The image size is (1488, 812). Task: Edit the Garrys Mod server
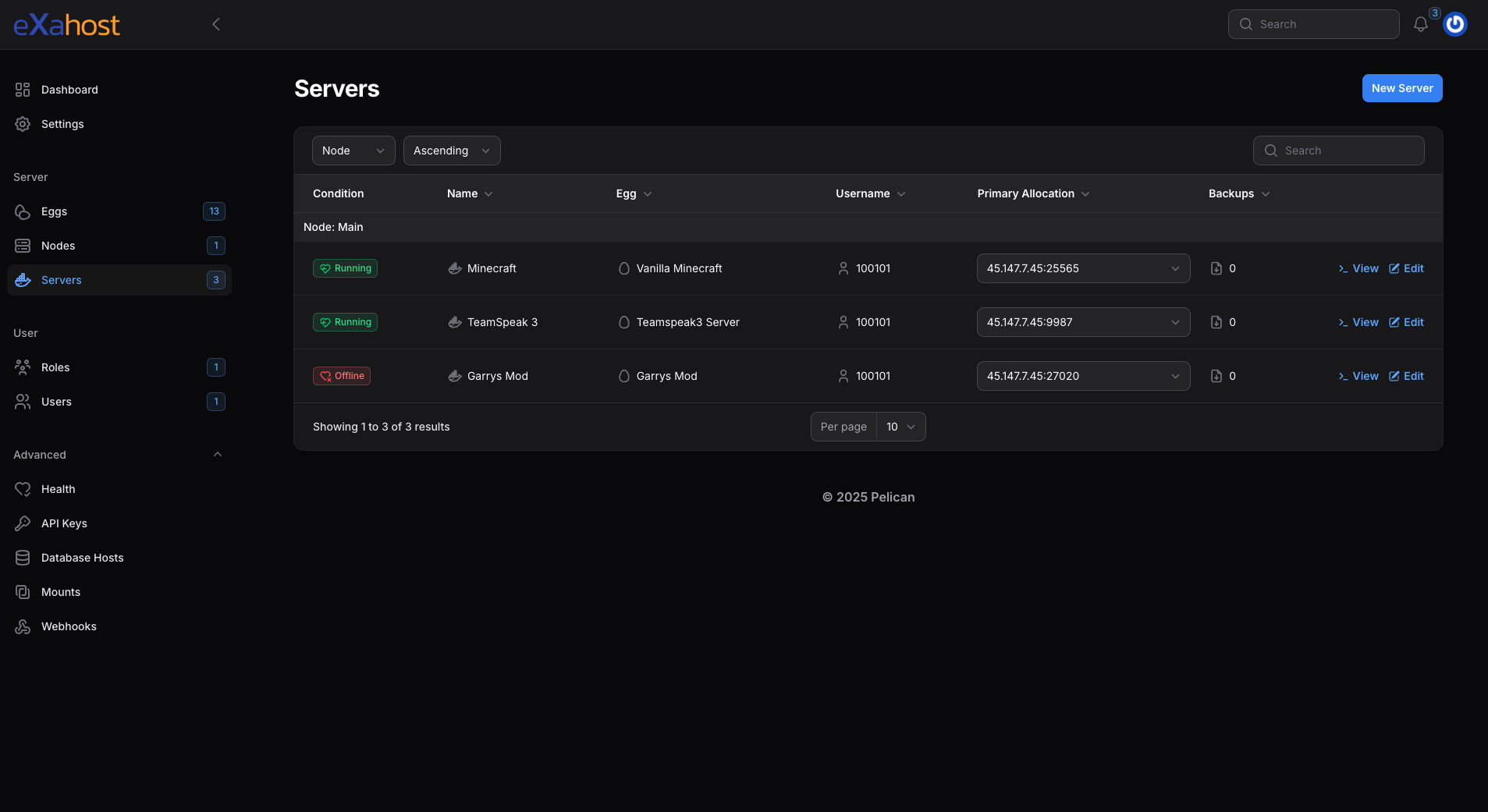click(1407, 375)
